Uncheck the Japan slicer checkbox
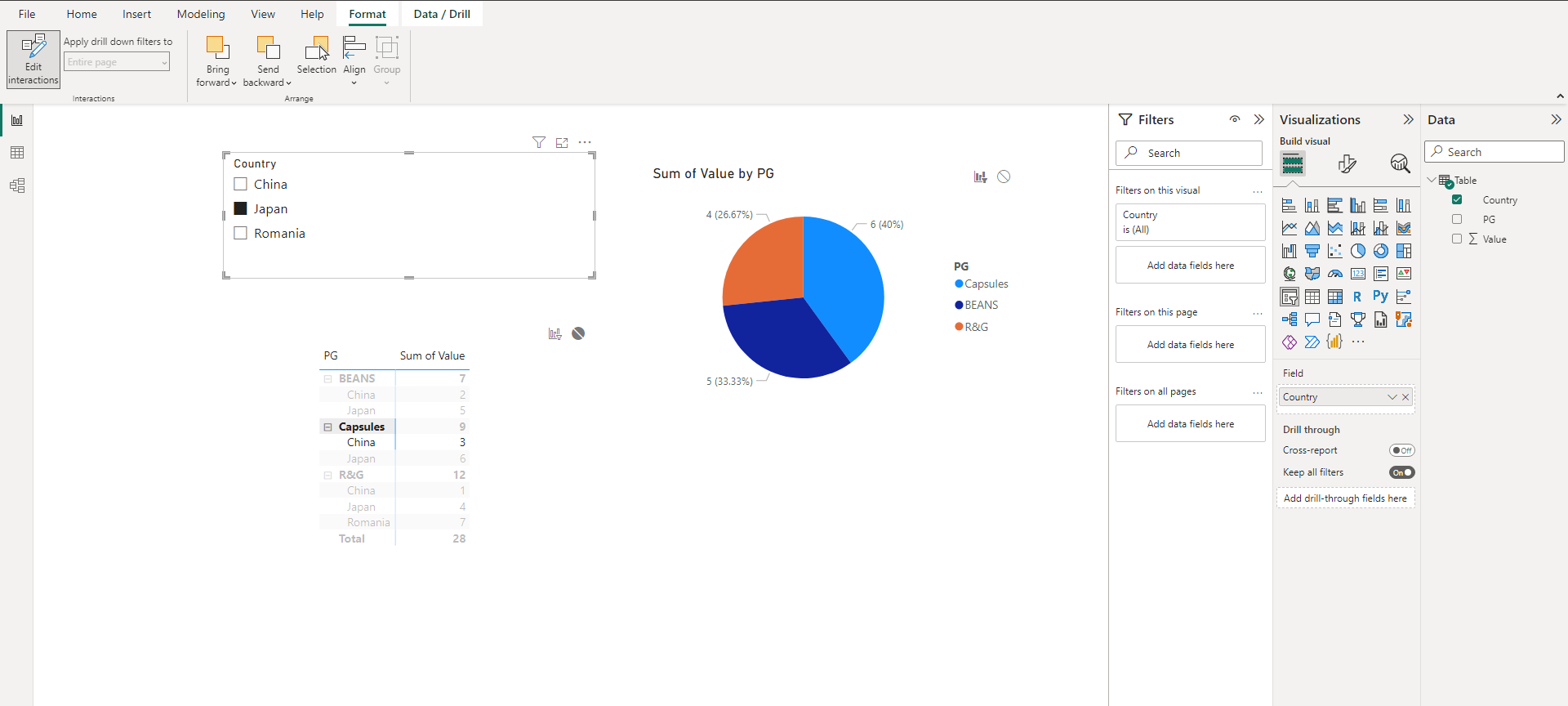1568x706 pixels. click(241, 209)
